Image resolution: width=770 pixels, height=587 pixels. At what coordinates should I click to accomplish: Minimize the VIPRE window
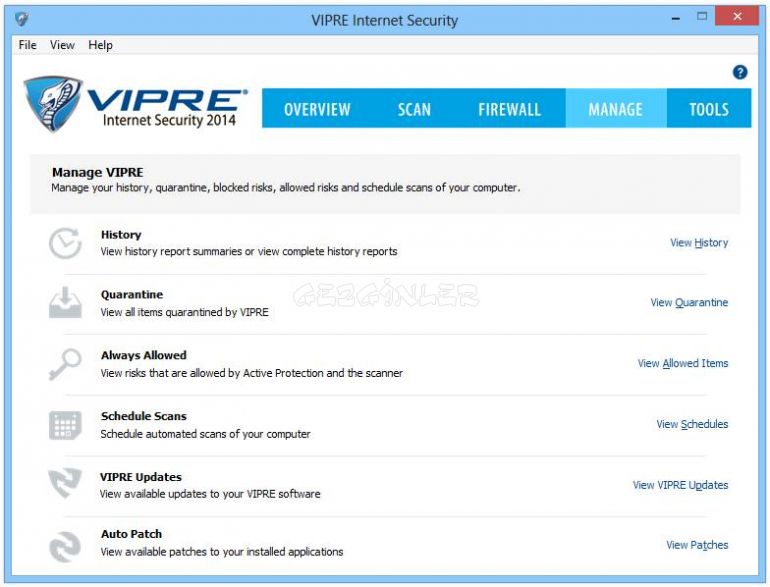pos(676,18)
